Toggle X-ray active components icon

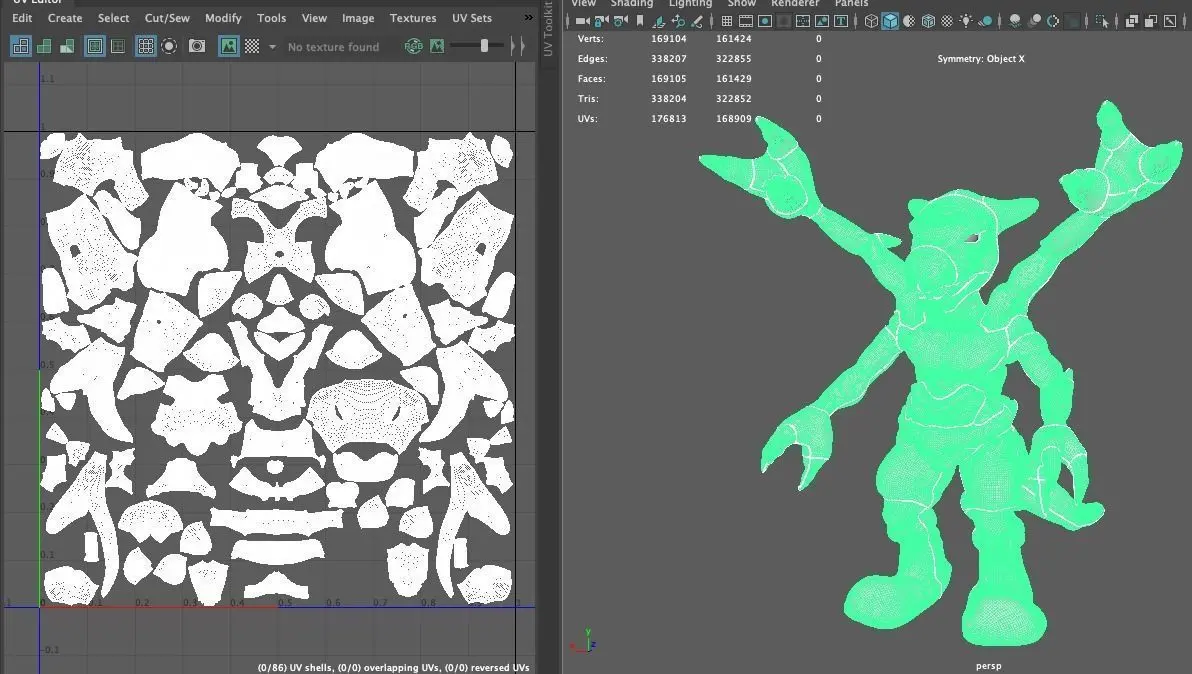1151,21
